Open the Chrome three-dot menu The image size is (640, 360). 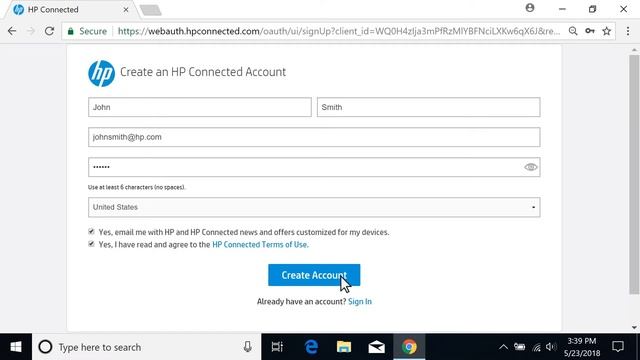coord(628,31)
